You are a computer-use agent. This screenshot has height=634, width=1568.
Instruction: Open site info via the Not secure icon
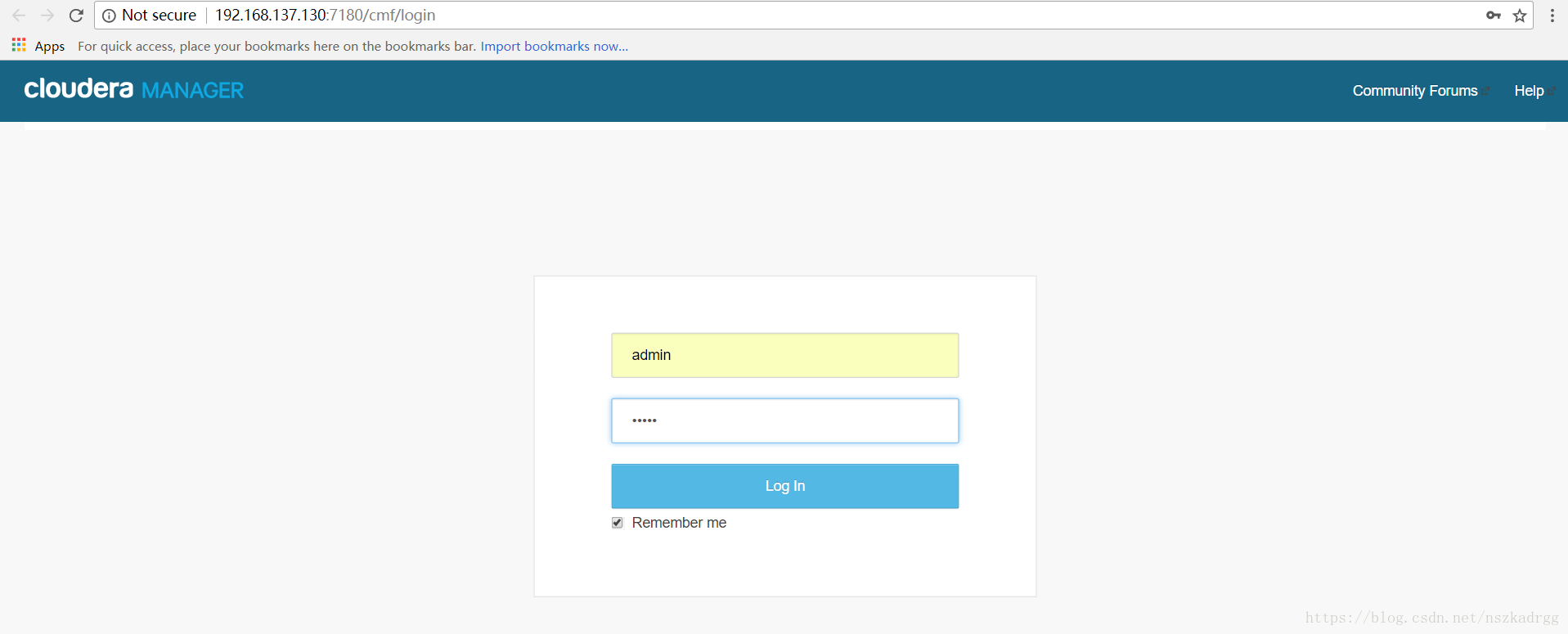pos(109,16)
